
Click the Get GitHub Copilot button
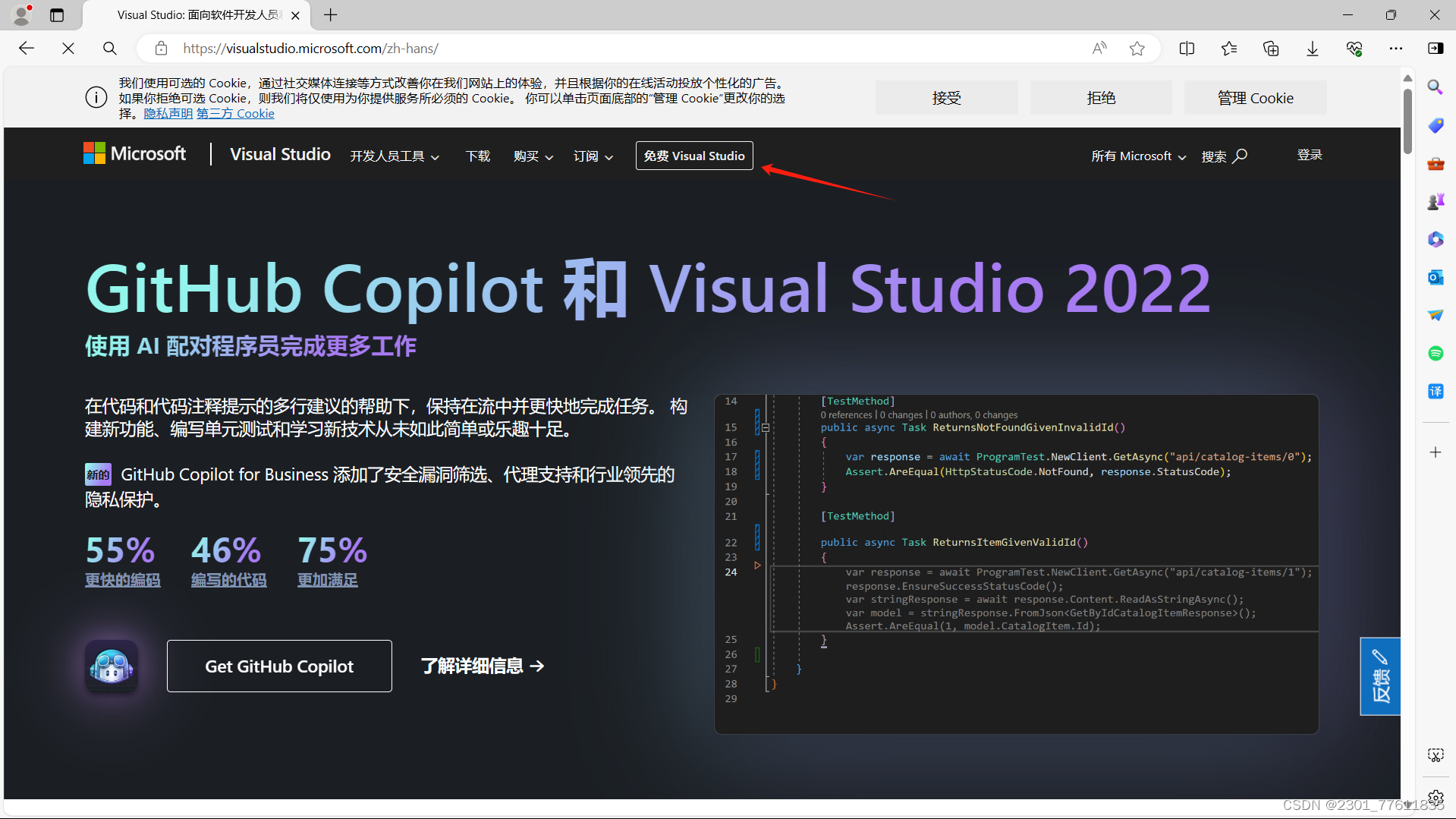(279, 666)
